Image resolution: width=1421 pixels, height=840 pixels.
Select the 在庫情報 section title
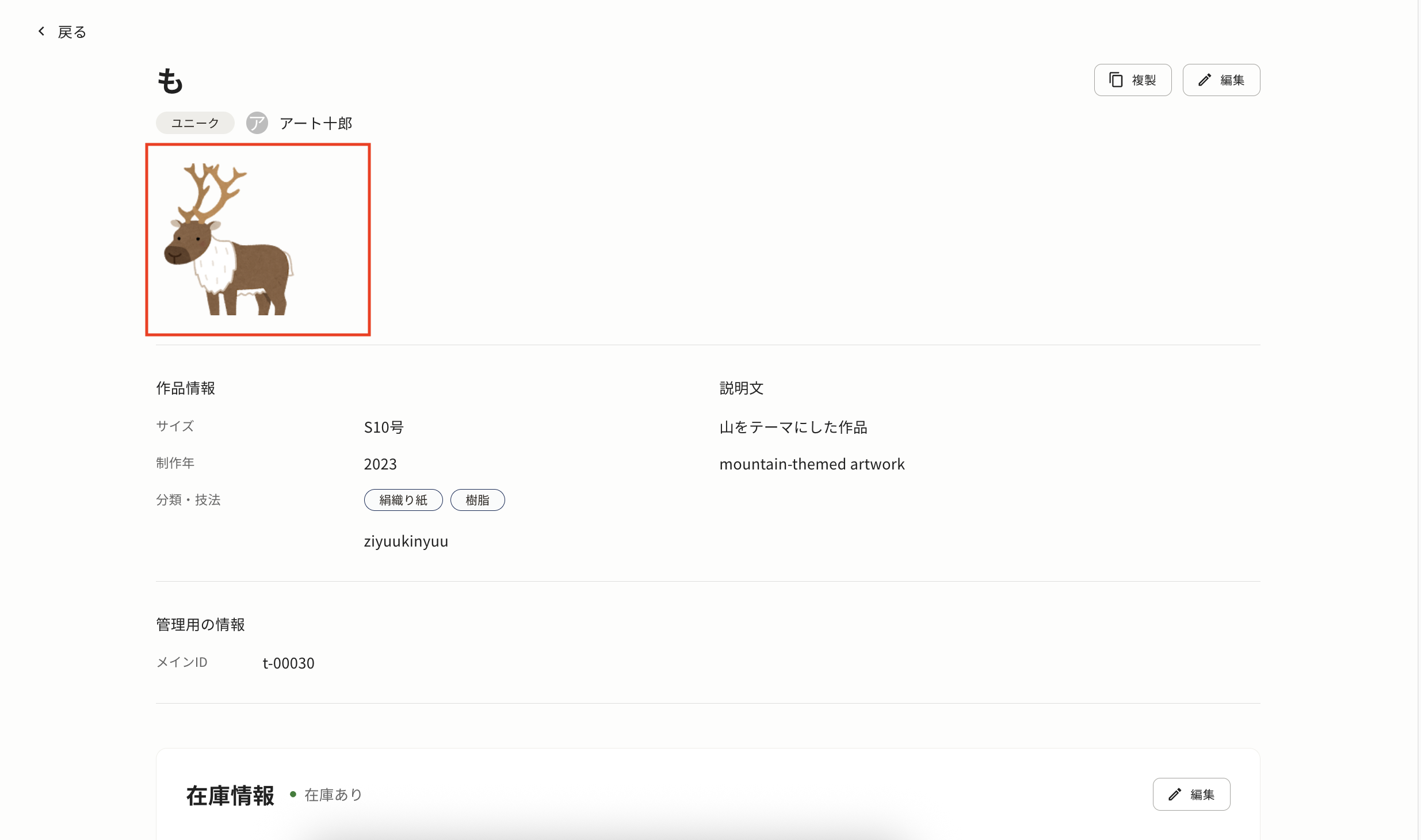[x=230, y=795]
